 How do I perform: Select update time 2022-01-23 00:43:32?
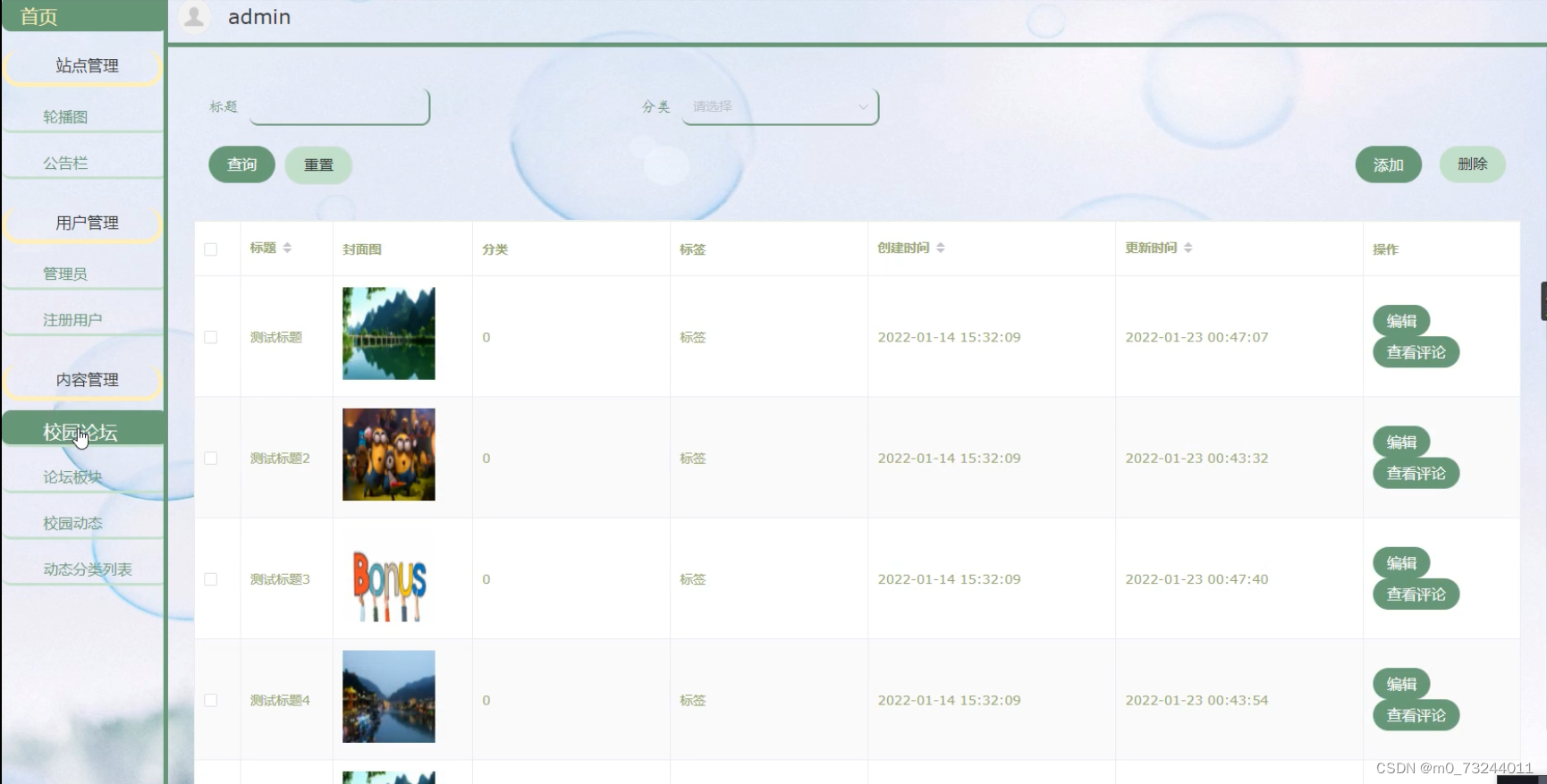tap(1196, 459)
